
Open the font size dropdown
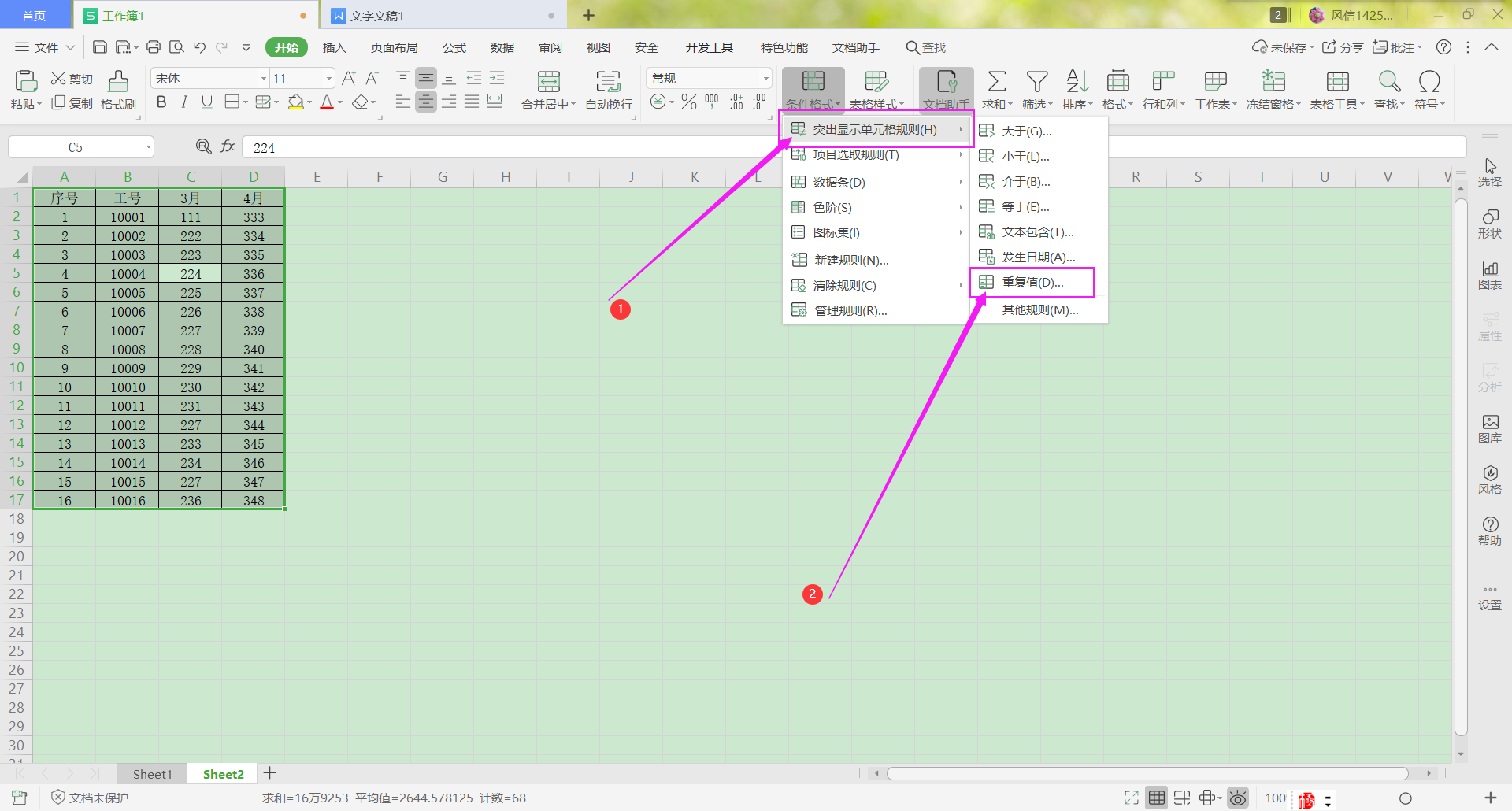tap(329, 78)
